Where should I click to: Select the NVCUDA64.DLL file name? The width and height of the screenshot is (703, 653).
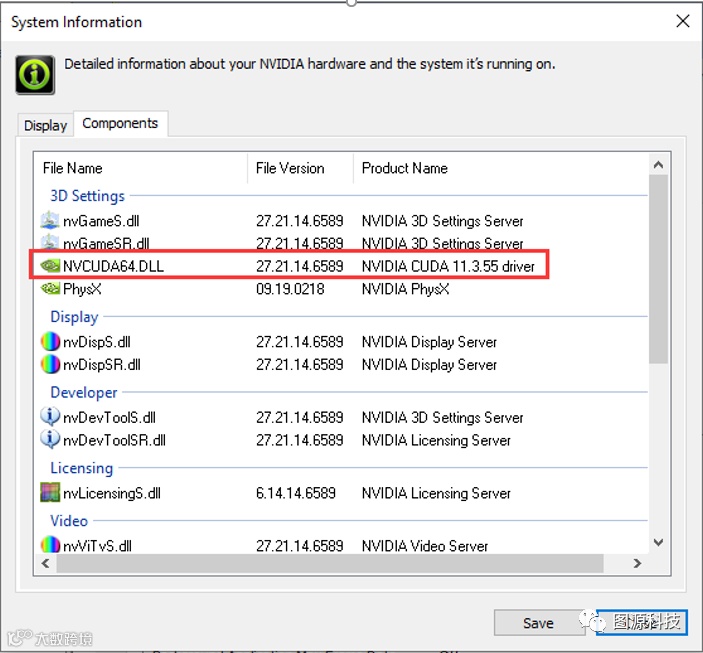coord(113,266)
